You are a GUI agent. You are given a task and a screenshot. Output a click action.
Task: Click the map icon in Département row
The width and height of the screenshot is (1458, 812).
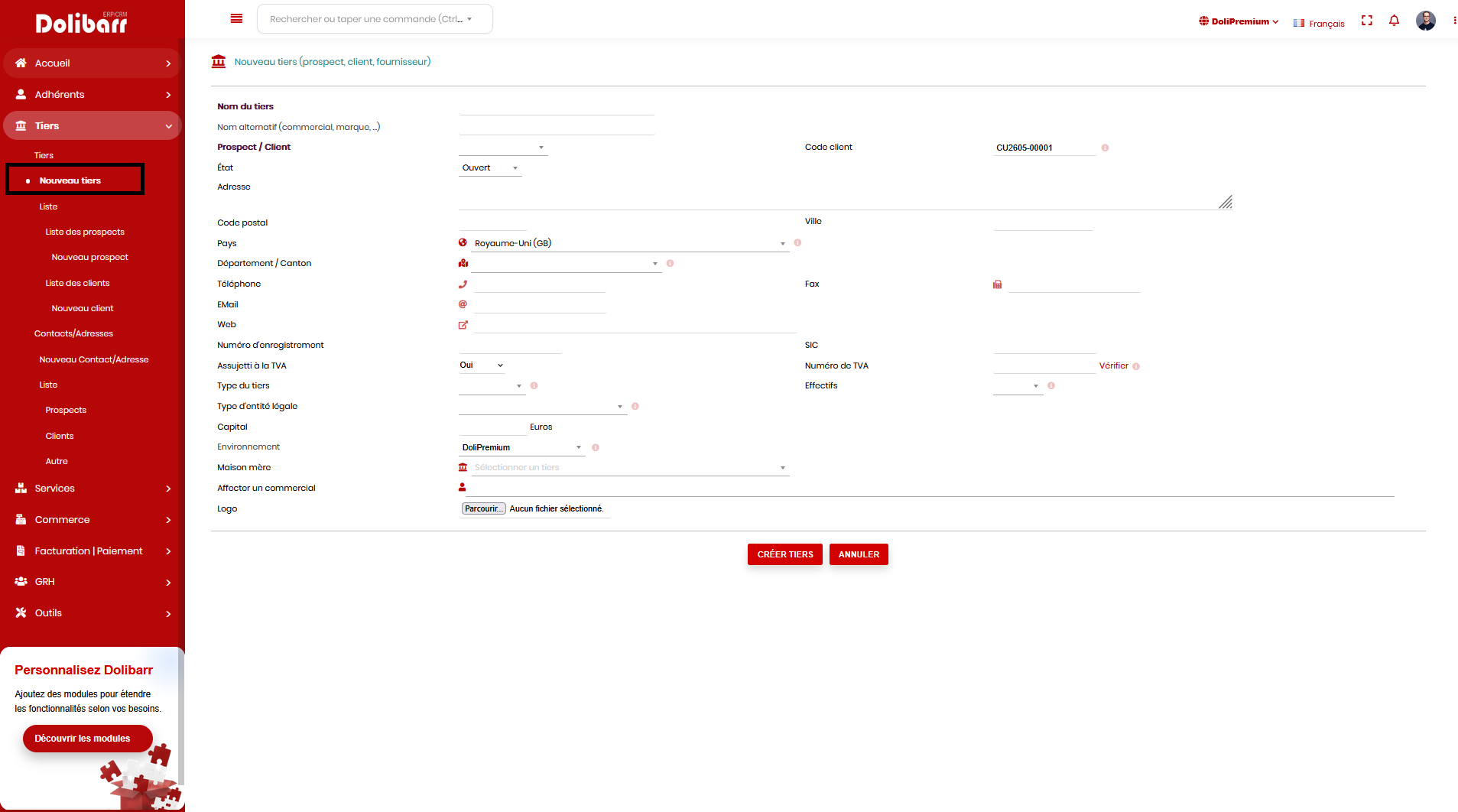(x=463, y=263)
